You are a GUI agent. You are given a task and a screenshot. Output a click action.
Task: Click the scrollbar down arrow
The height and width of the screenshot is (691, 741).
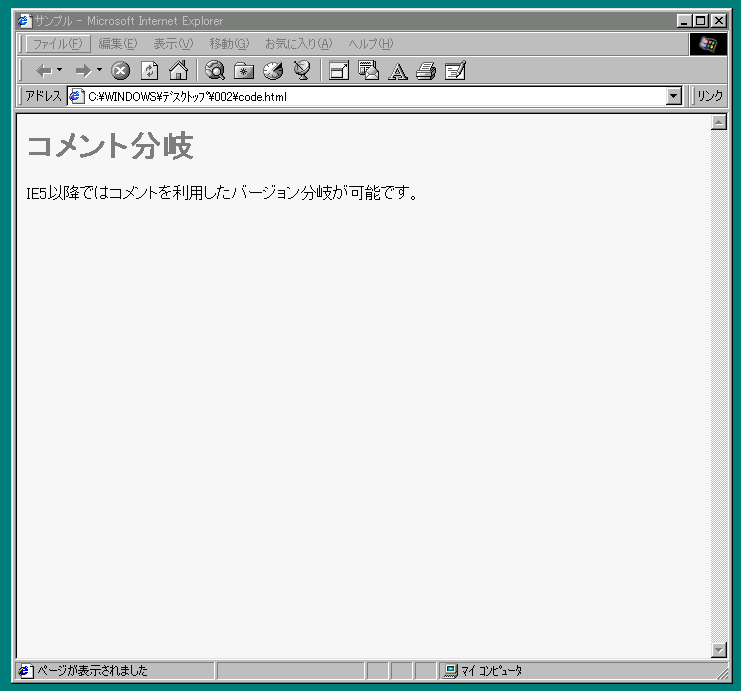(x=719, y=650)
